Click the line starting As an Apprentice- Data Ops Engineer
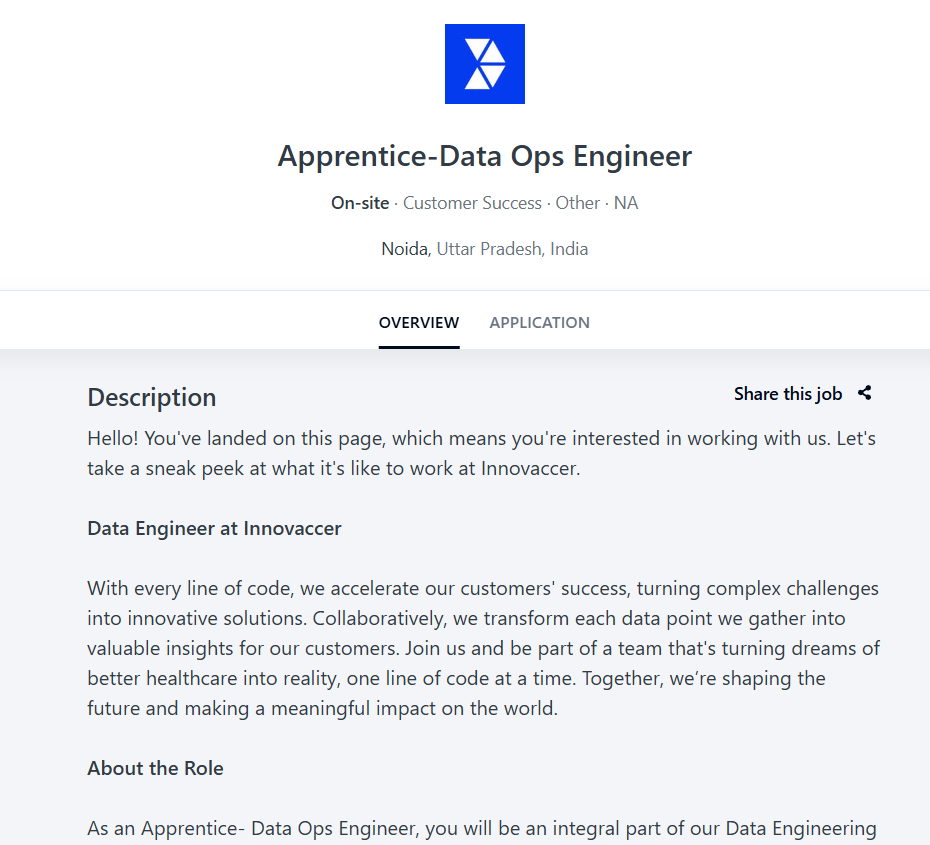The height and width of the screenshot is (845, 930). [x=482, y=829]
